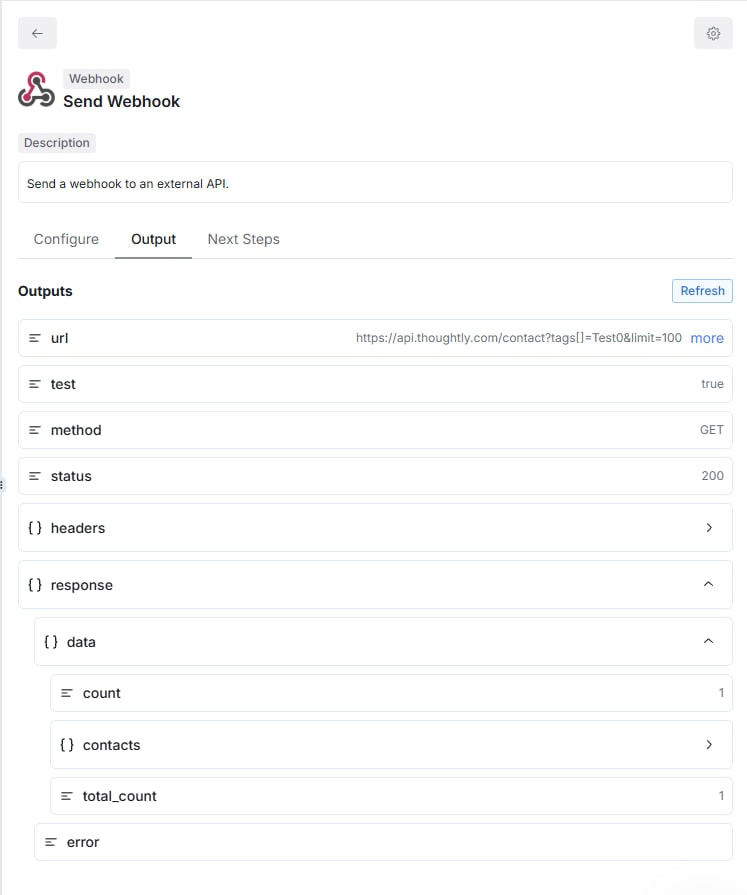The width and height of the screenshot is (747, 895).
Task: Click the text-type icon beside count
Action: pyautogui.click(x=67, y=693)
